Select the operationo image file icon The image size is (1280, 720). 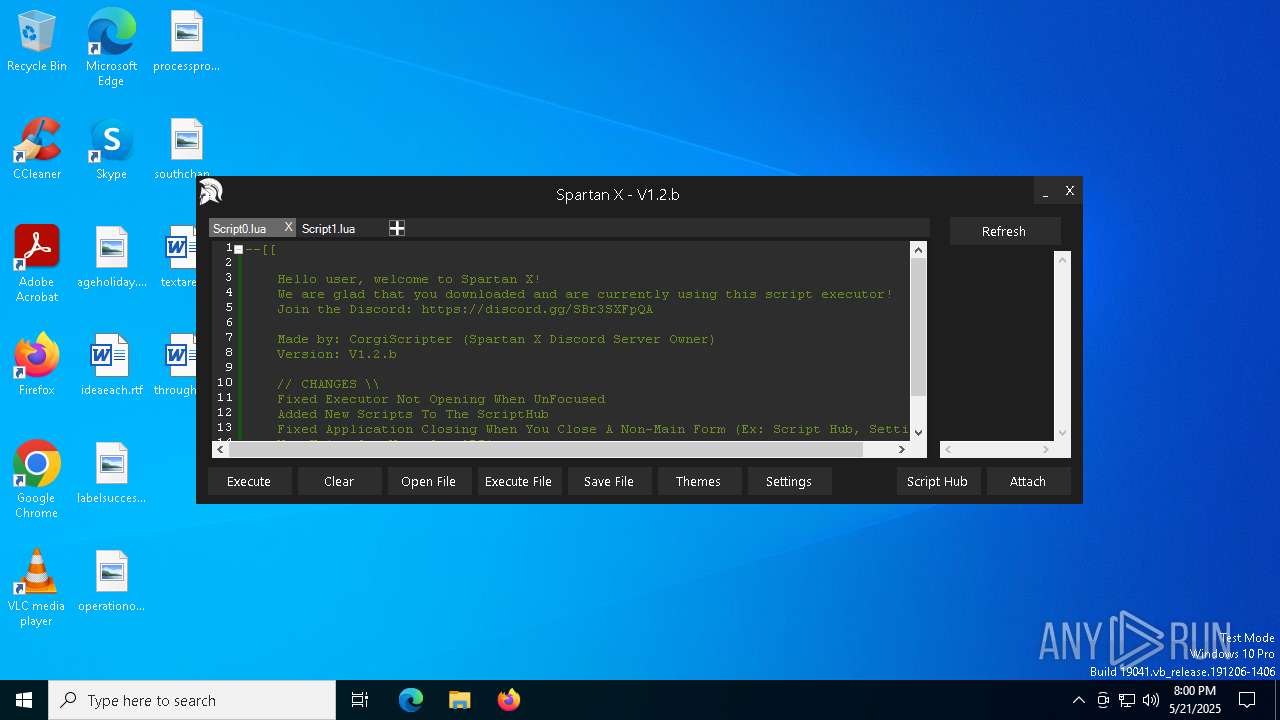[x=111, y=582]
